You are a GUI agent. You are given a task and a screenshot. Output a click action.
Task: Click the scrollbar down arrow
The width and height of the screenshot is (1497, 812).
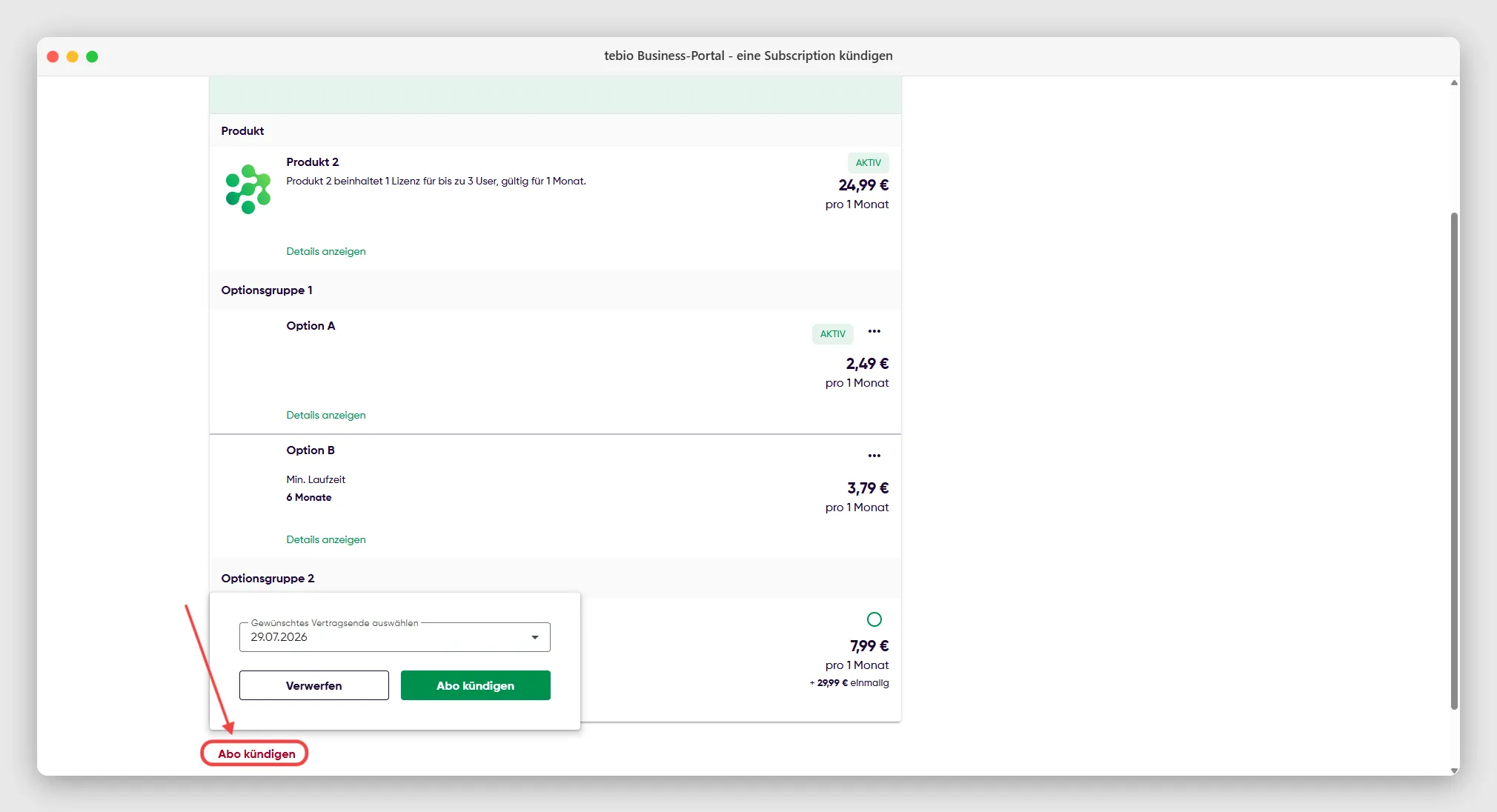1454,771
